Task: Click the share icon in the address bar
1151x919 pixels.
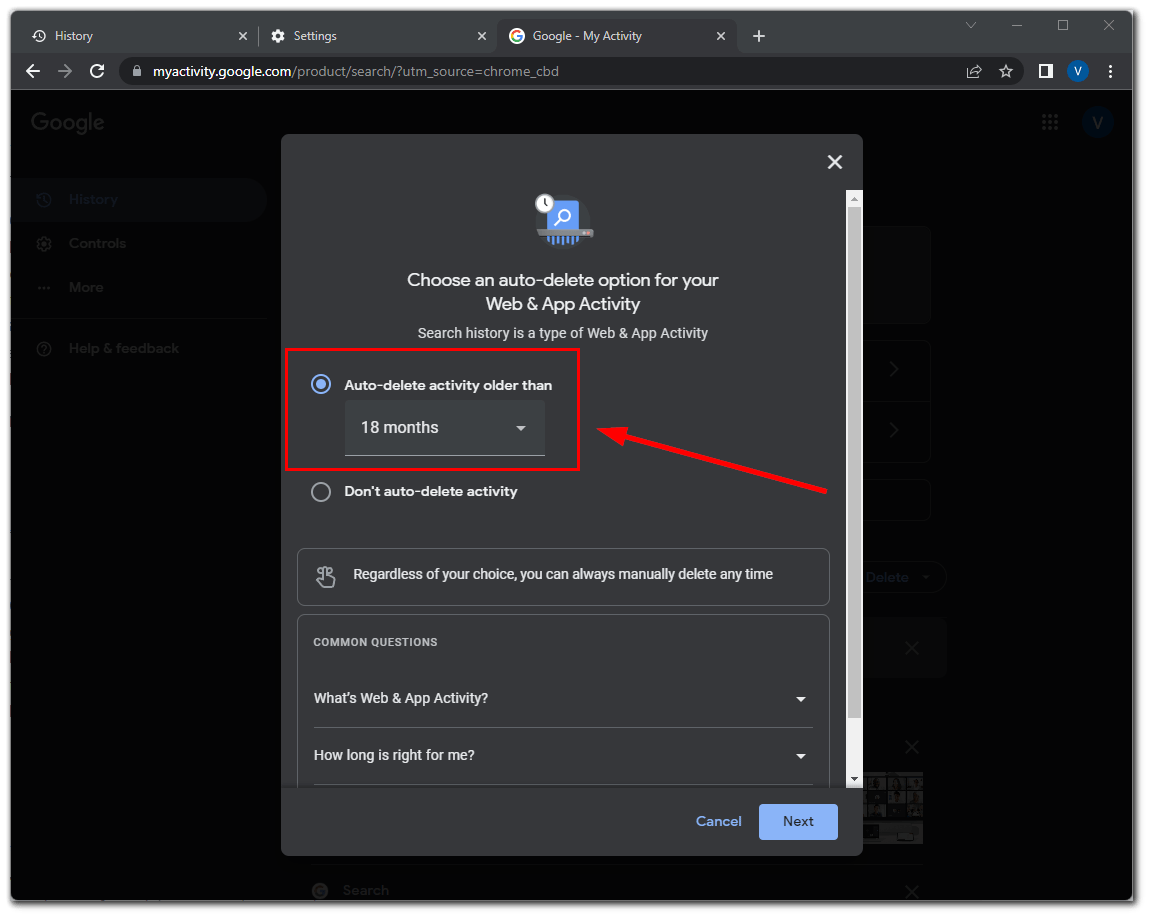Action: (x=974, y=71)
